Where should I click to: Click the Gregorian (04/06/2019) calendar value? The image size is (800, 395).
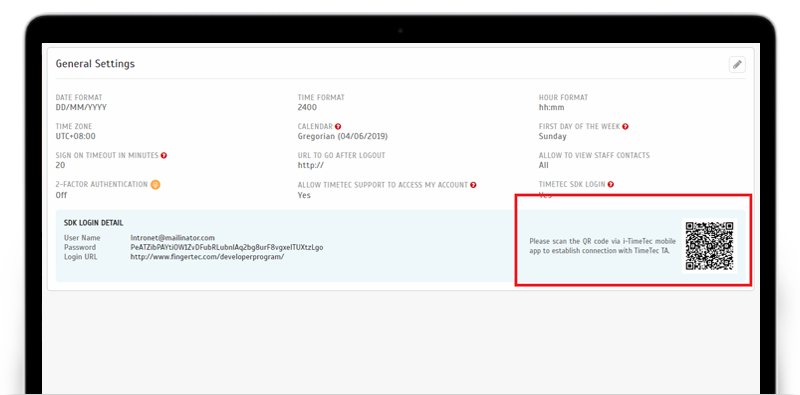pyautogui.click(x=343, y=137)
